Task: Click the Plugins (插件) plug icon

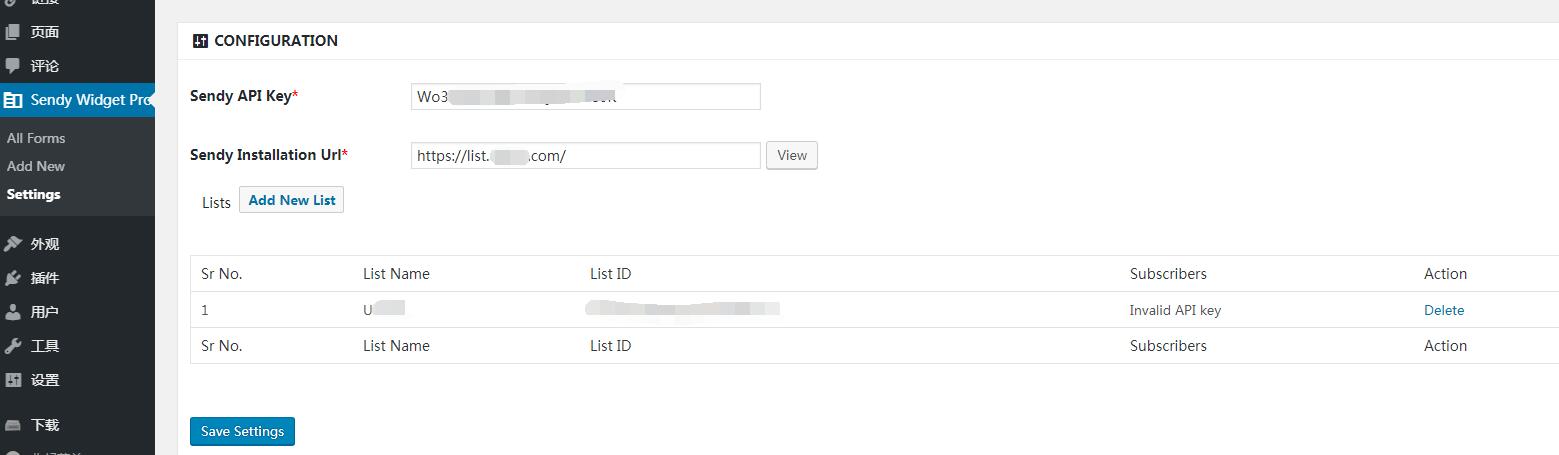Action: (13, 278)
